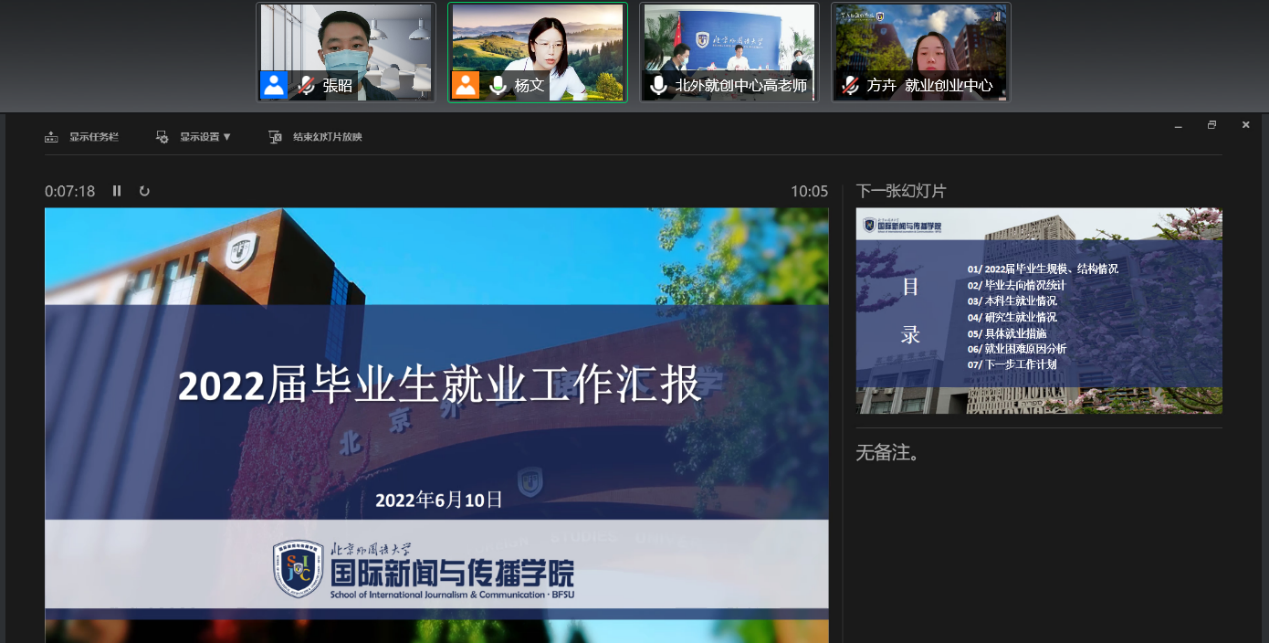Click the name label 杨文
Viewport: 1269px width, 643px height.
[529, 86]
